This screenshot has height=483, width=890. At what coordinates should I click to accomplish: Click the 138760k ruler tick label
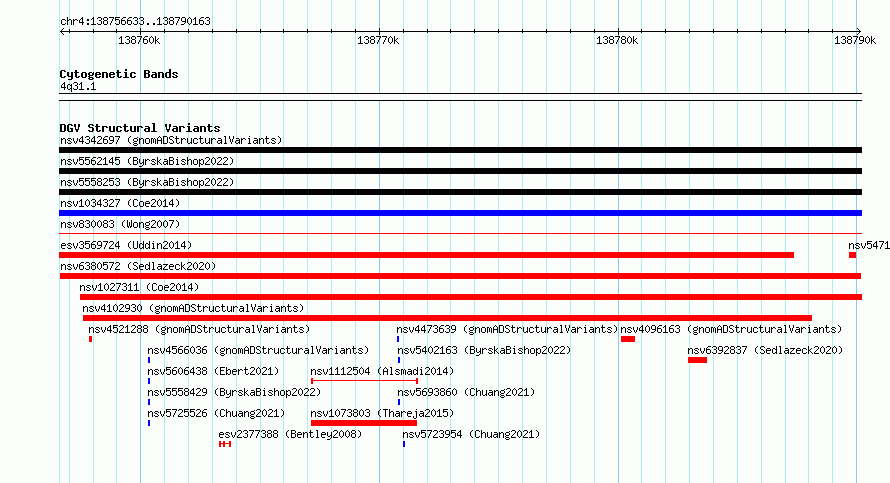pos(139,40)
